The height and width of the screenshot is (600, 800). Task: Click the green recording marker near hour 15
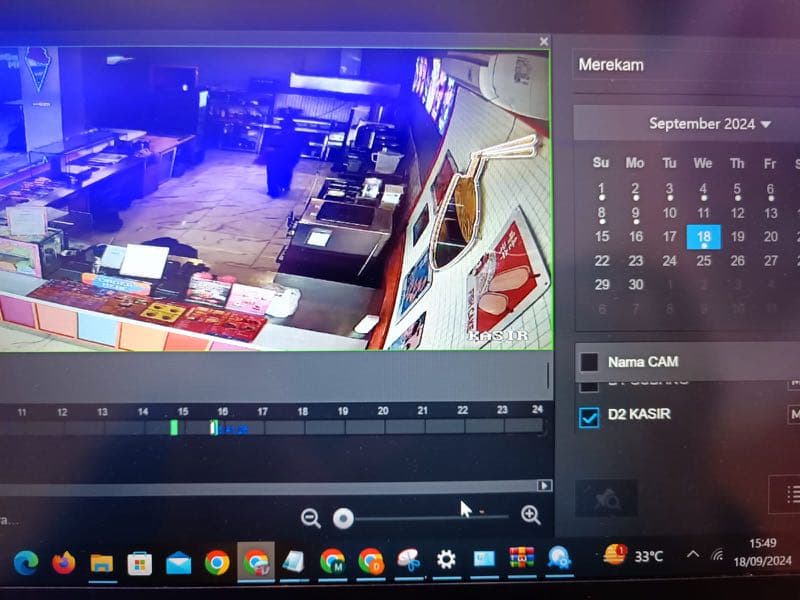(x=174, y=427)
